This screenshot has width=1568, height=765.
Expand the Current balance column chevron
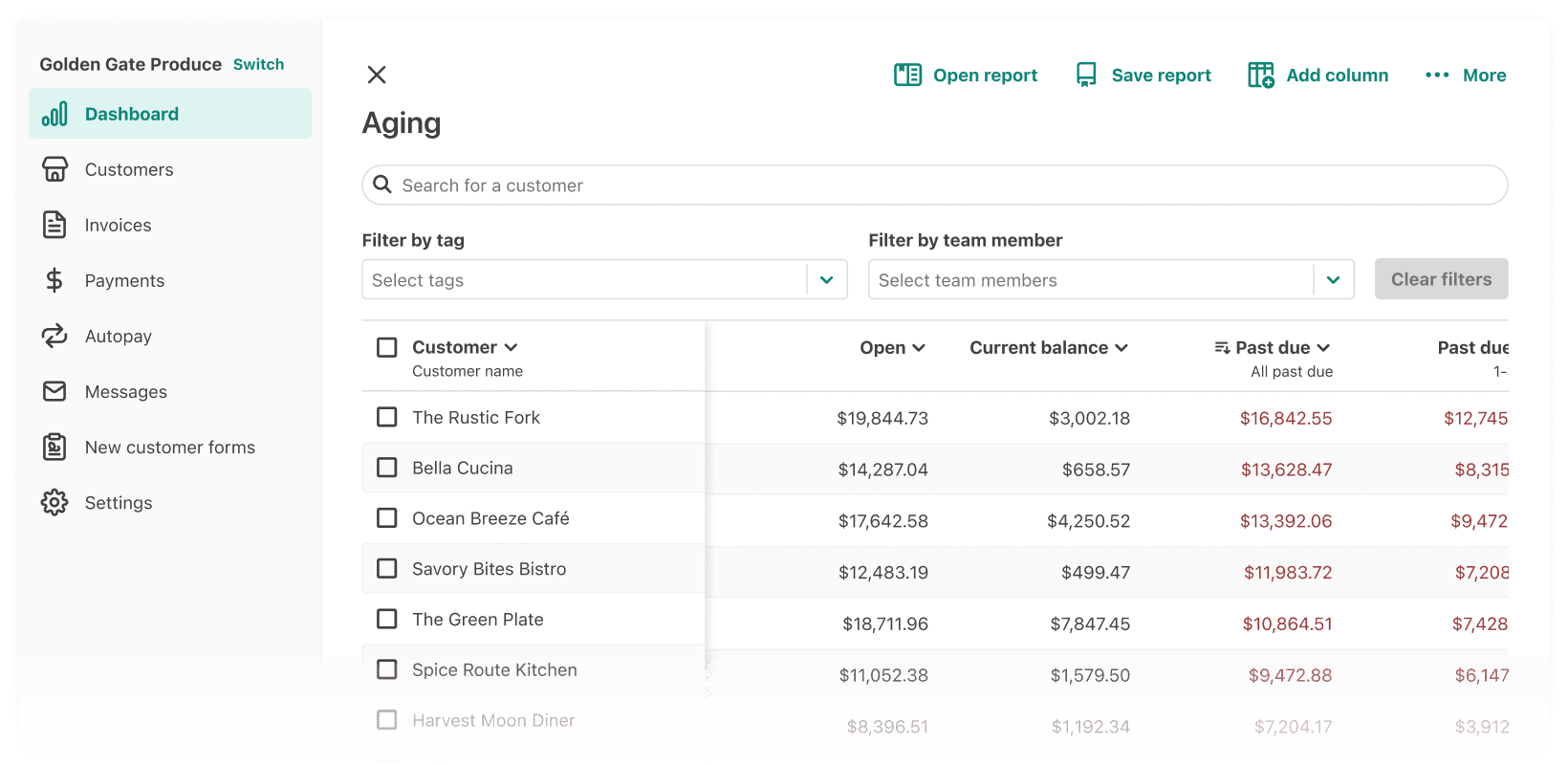[1122, 348]
